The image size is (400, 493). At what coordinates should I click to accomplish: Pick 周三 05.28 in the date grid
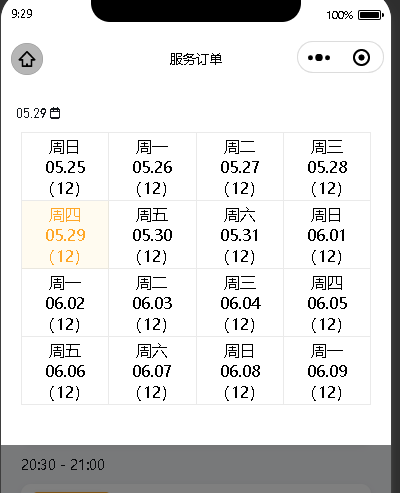[x=327, y=166]
